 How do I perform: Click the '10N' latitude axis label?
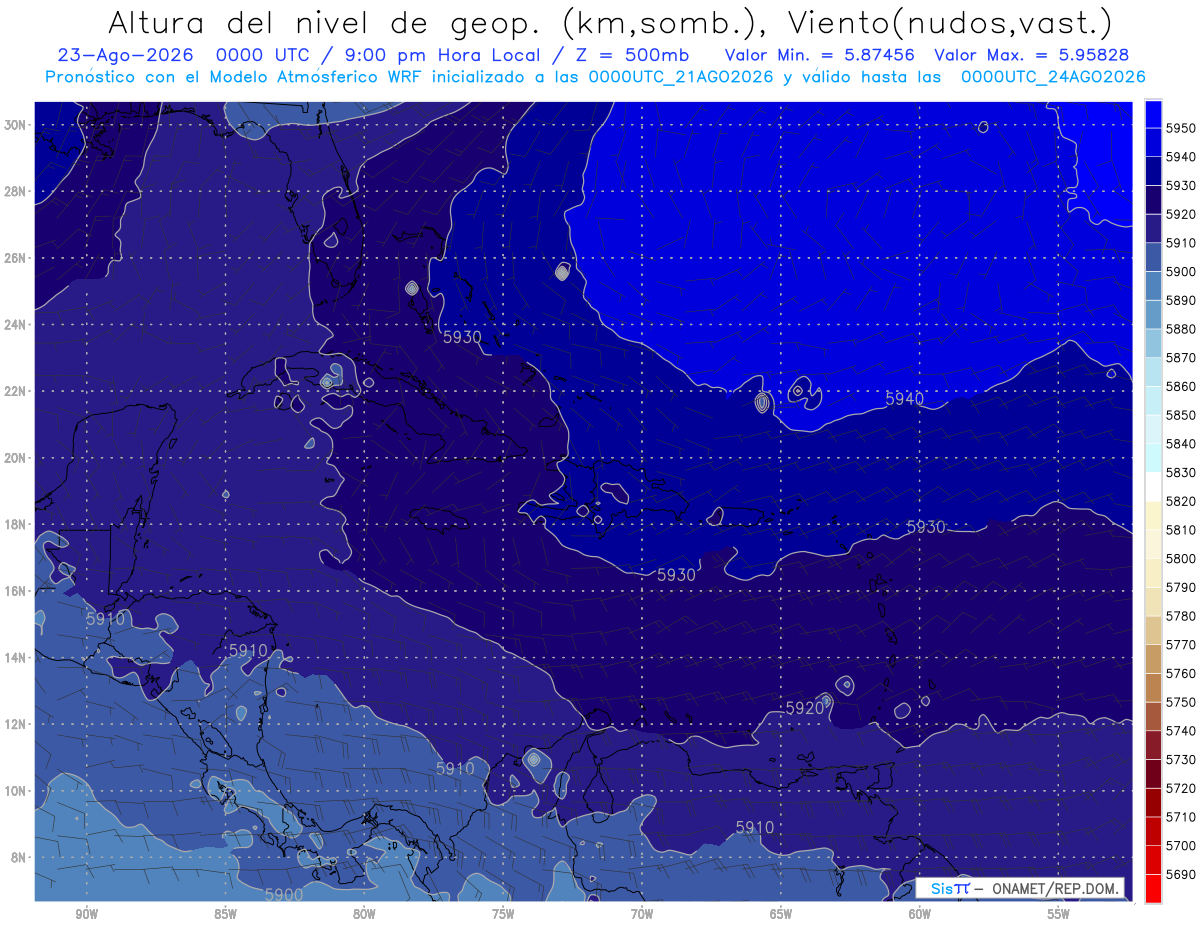point(14,791)
